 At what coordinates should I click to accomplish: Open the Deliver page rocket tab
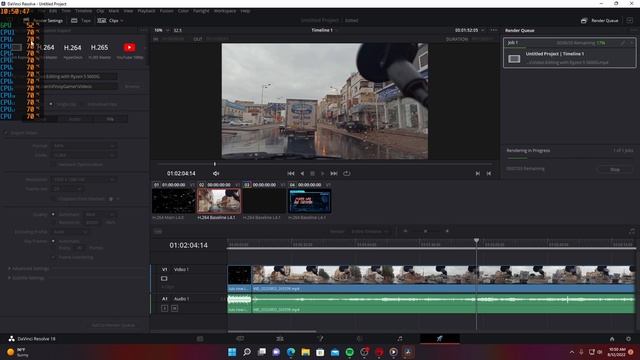[x=440, y=339]
